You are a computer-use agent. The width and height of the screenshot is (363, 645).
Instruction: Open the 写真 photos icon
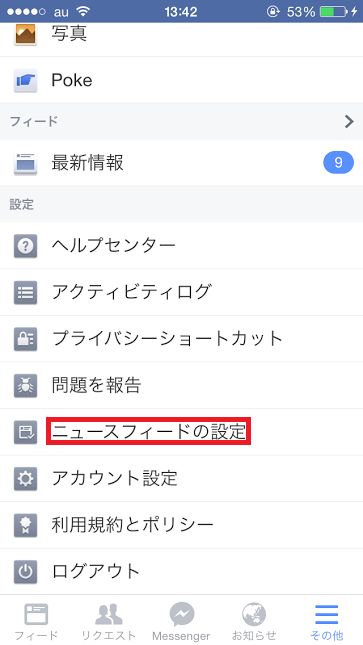26,34
